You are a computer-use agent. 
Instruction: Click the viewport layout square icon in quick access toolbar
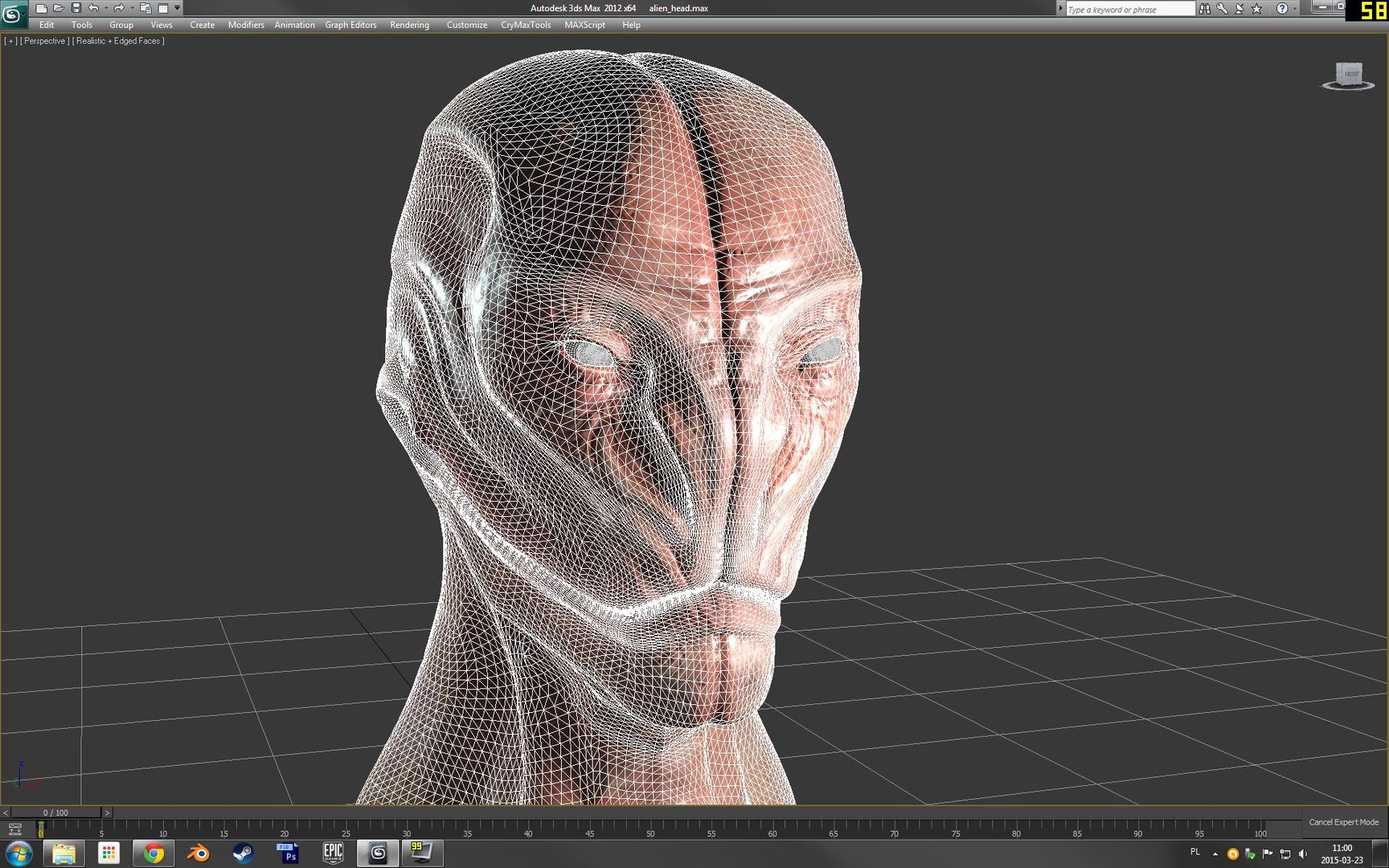[x=163, y=8]
